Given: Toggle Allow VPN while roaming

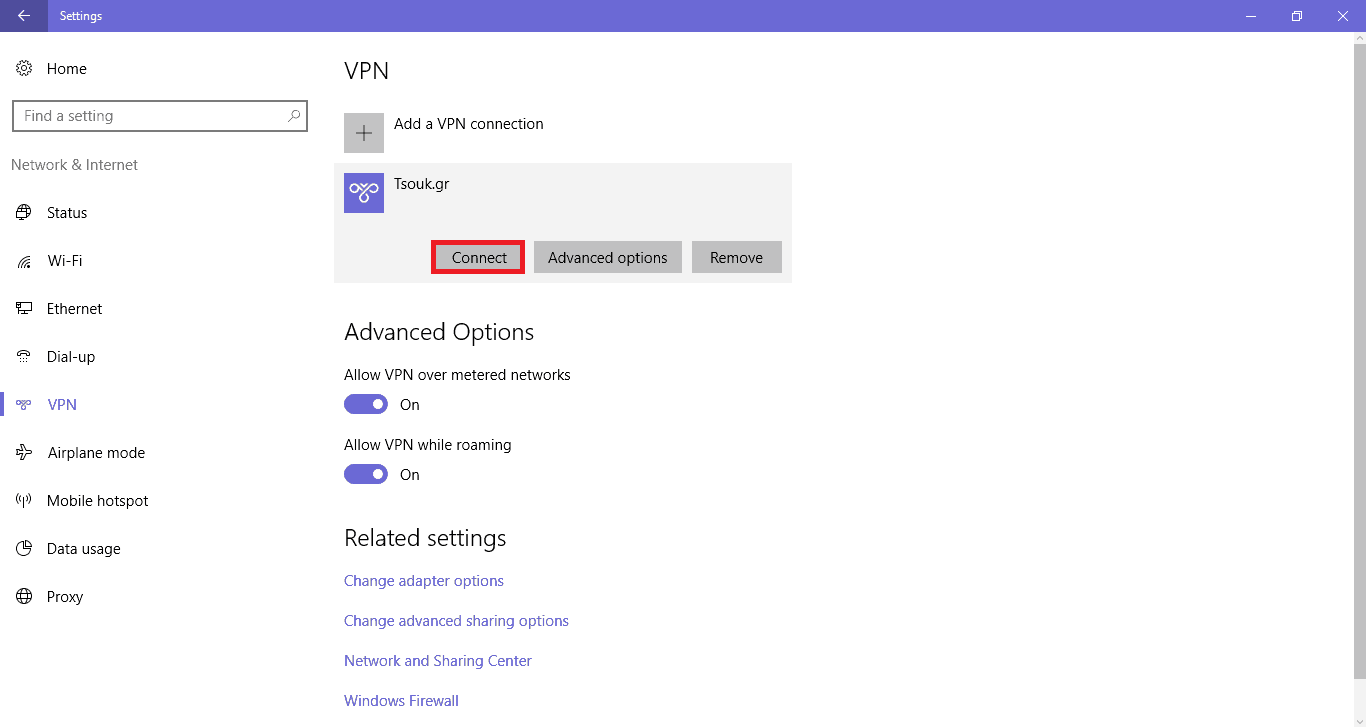Looking at the screenshot, I should 366,474.
